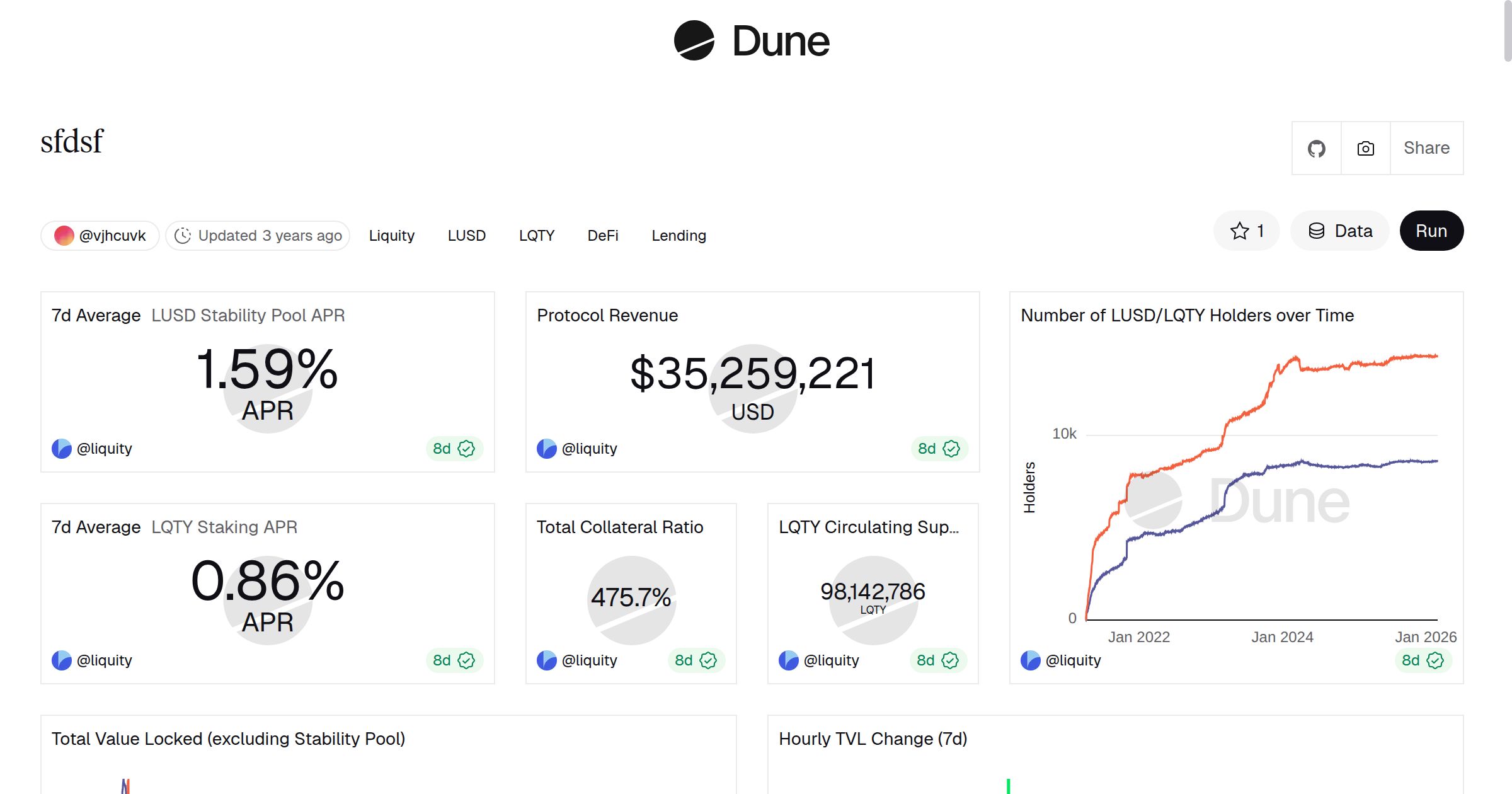The height and width of the screenshot is (794, 1512).
Task: Click the @liquity link under Protocol Revenue
Action: pyautogui.click(x=590, y=449)
